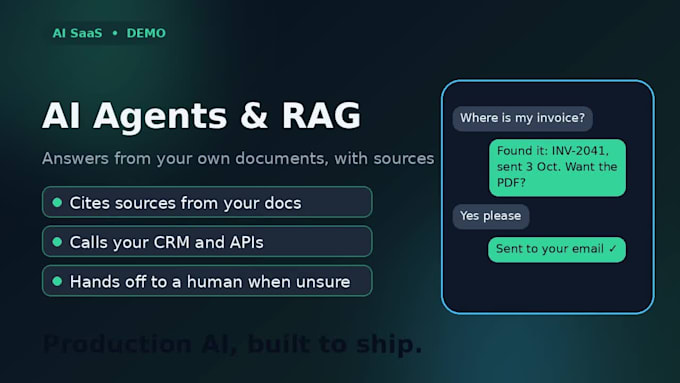The image size is (680, 383).
Task: Click the green dot beside "Cites sources"
Action: click(x=57, y=202)
